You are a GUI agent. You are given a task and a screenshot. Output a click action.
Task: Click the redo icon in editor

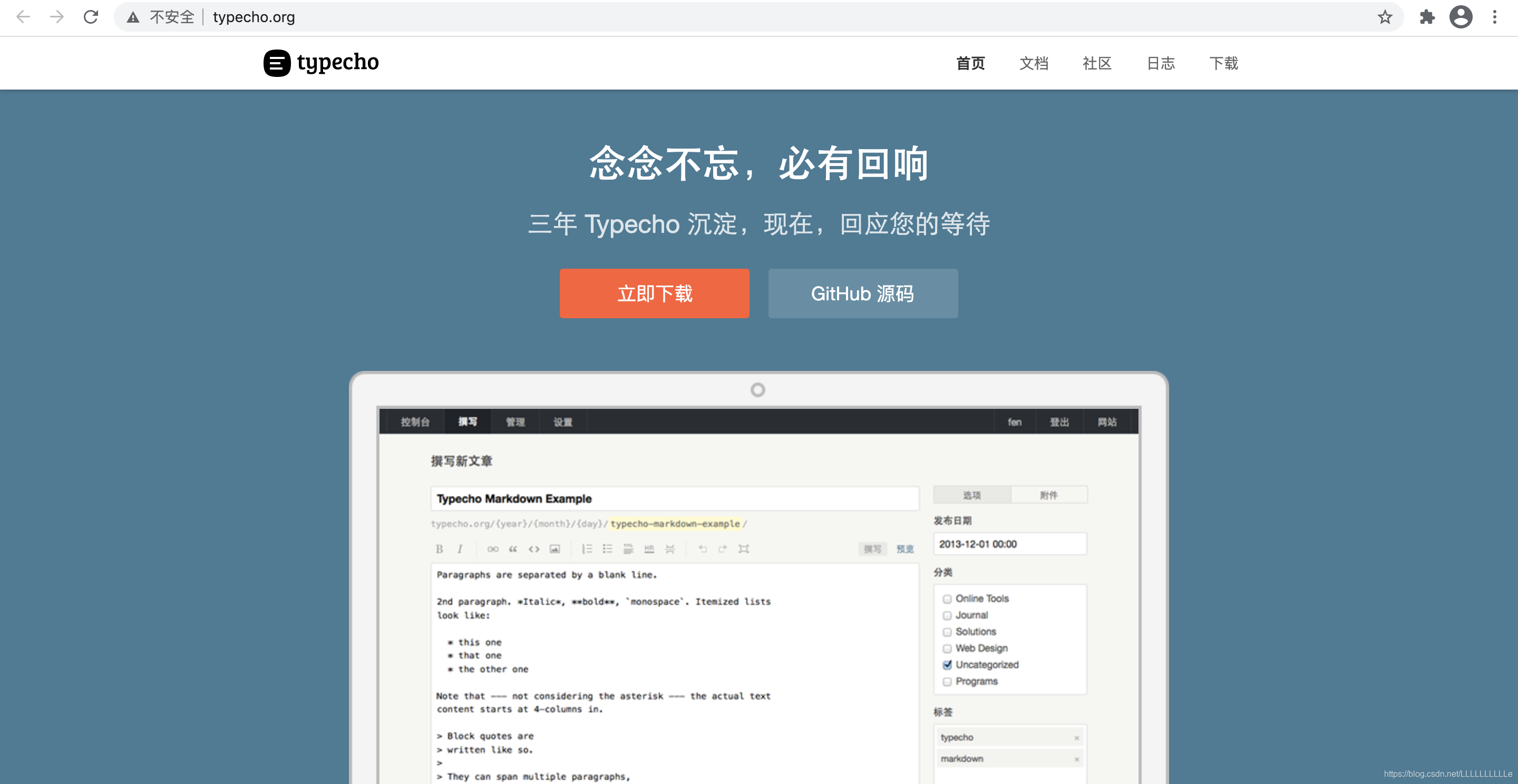(x=723, y=549)
